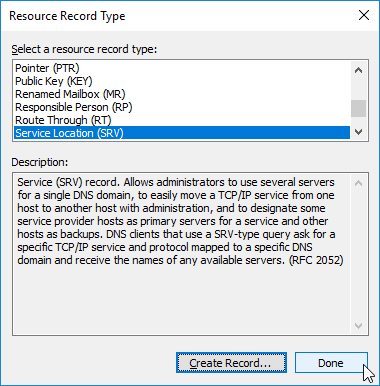Select Service Location (SRV) row
380x386 pixels.
coord(182,133)
